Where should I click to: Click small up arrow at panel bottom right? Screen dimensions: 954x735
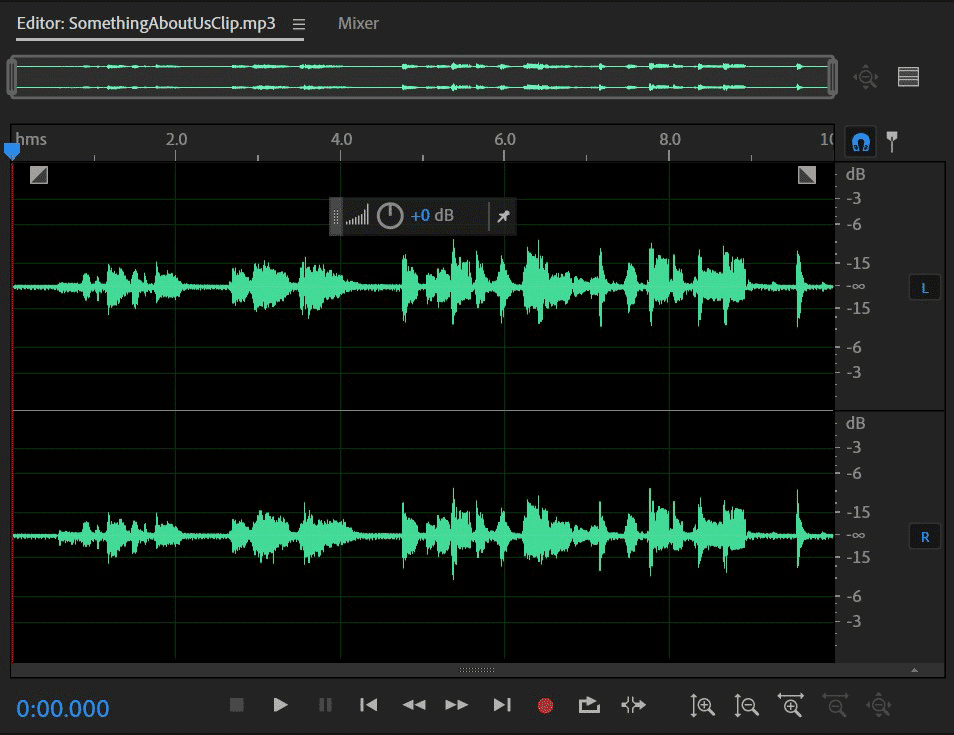[x=914, y=670]
